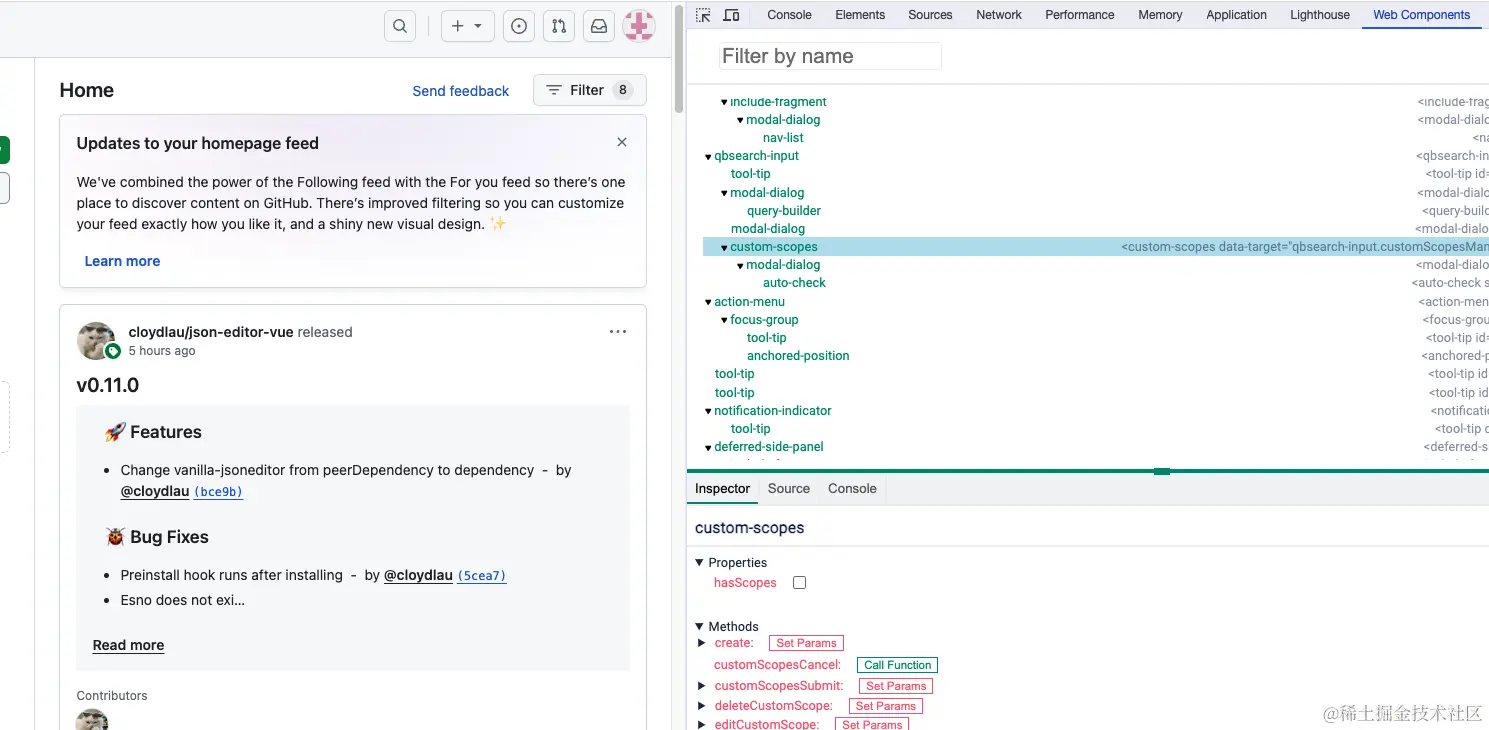Switch to the Elements tab
The height and width of the screenshot is (730, 1489).
click(x=860, y=15)
